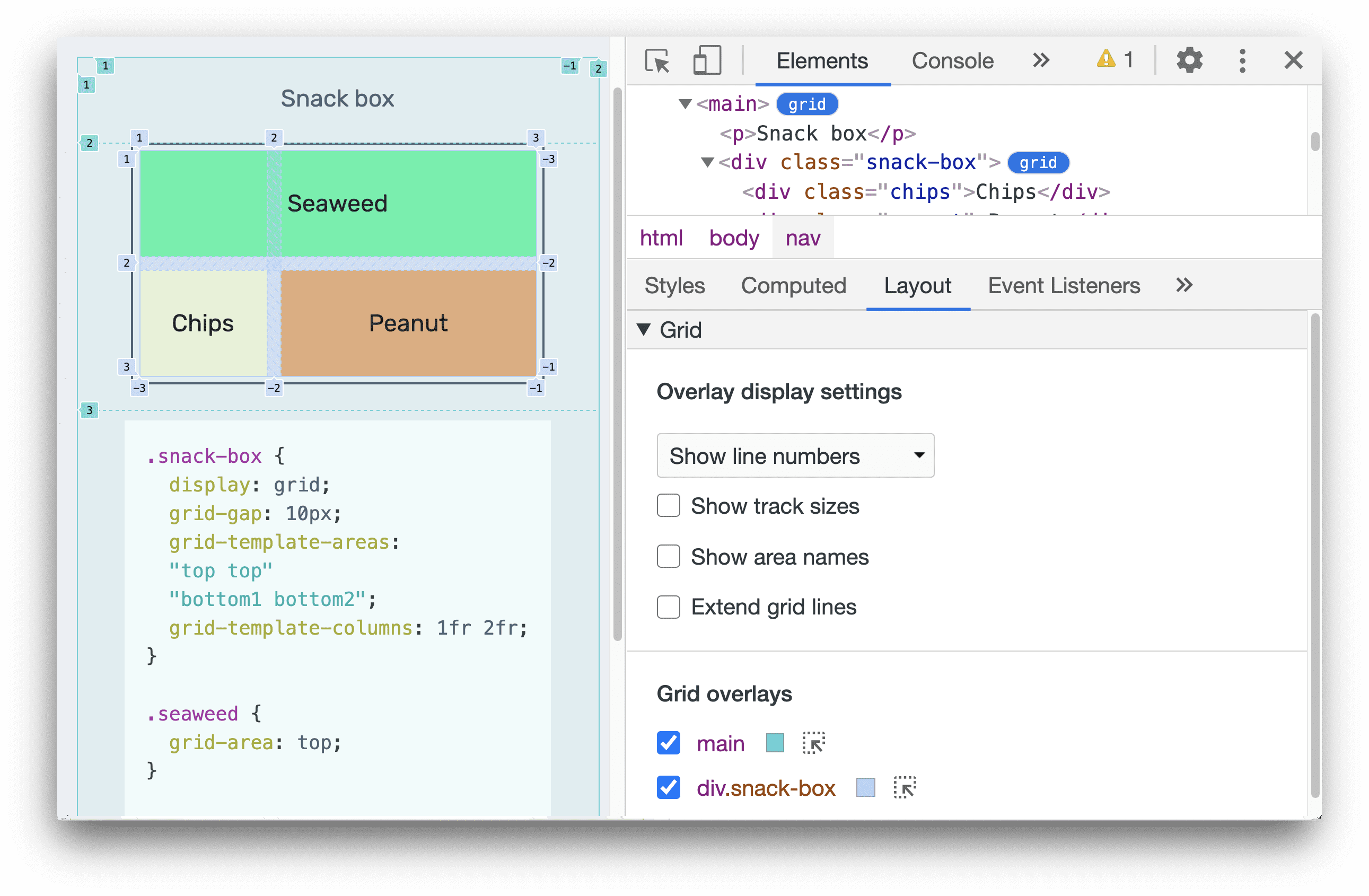This screenshot has height=896, width=1369.
Task: Click the Elements panel inspector icon
Action: (x=655, y=62)
